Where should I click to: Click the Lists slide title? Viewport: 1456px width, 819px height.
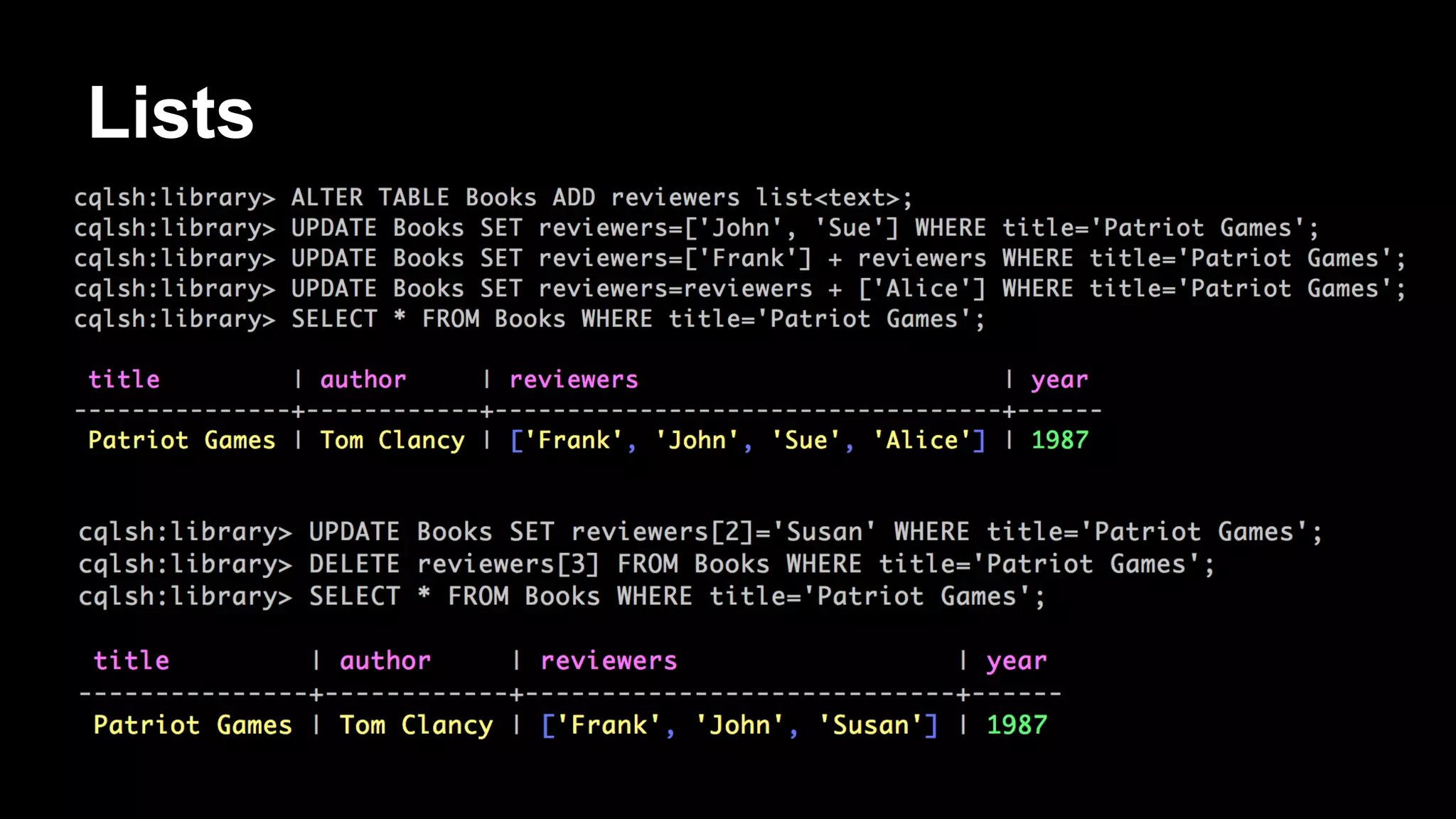[171, 114]
